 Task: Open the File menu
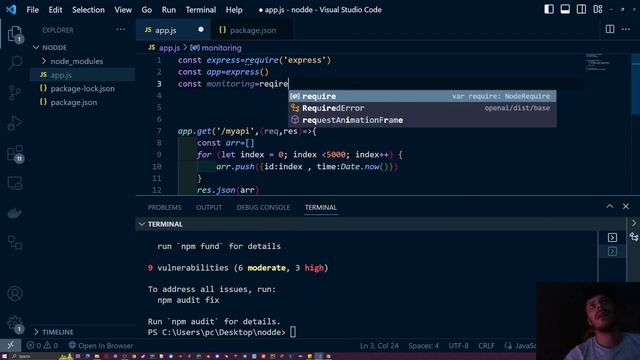click(x=32, y=10)
